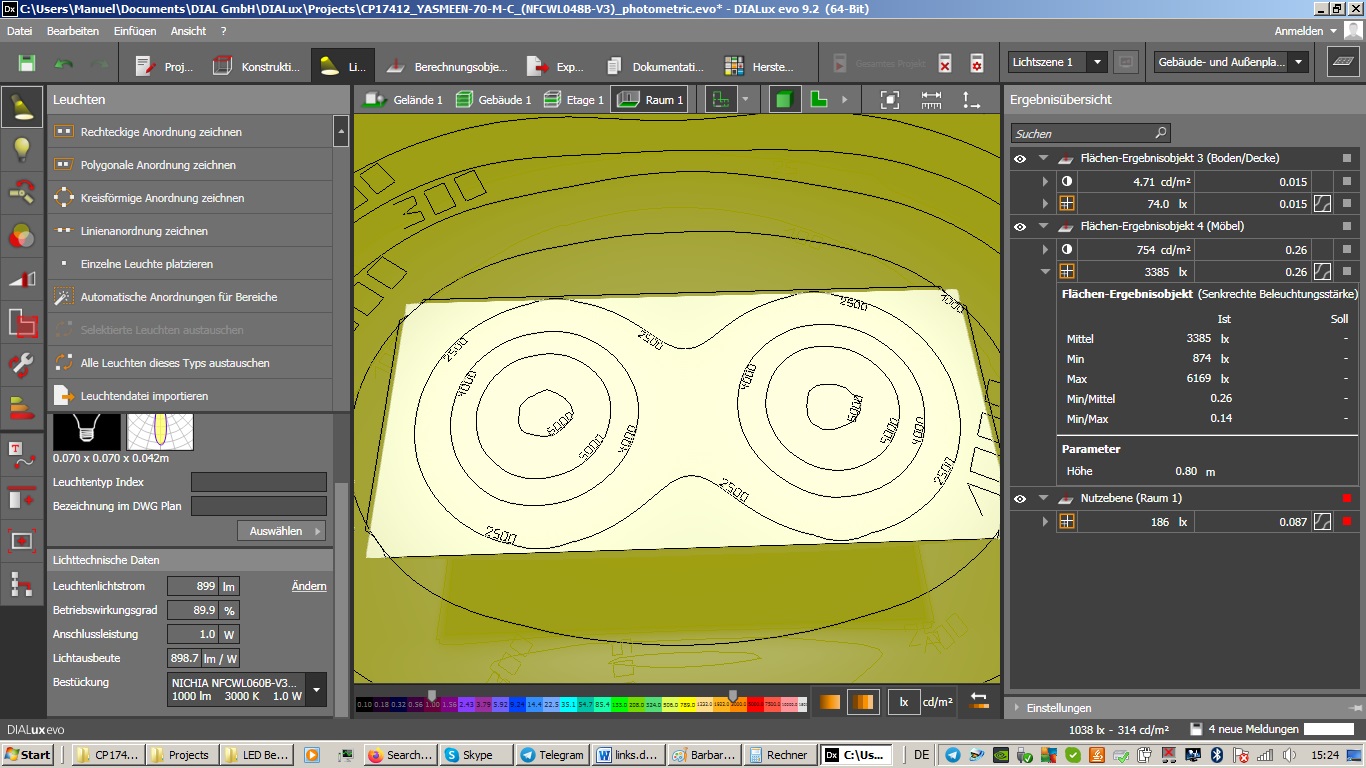
Task: Choose Rechteckige Anordnung zeichnen
Action: [190, 132]
